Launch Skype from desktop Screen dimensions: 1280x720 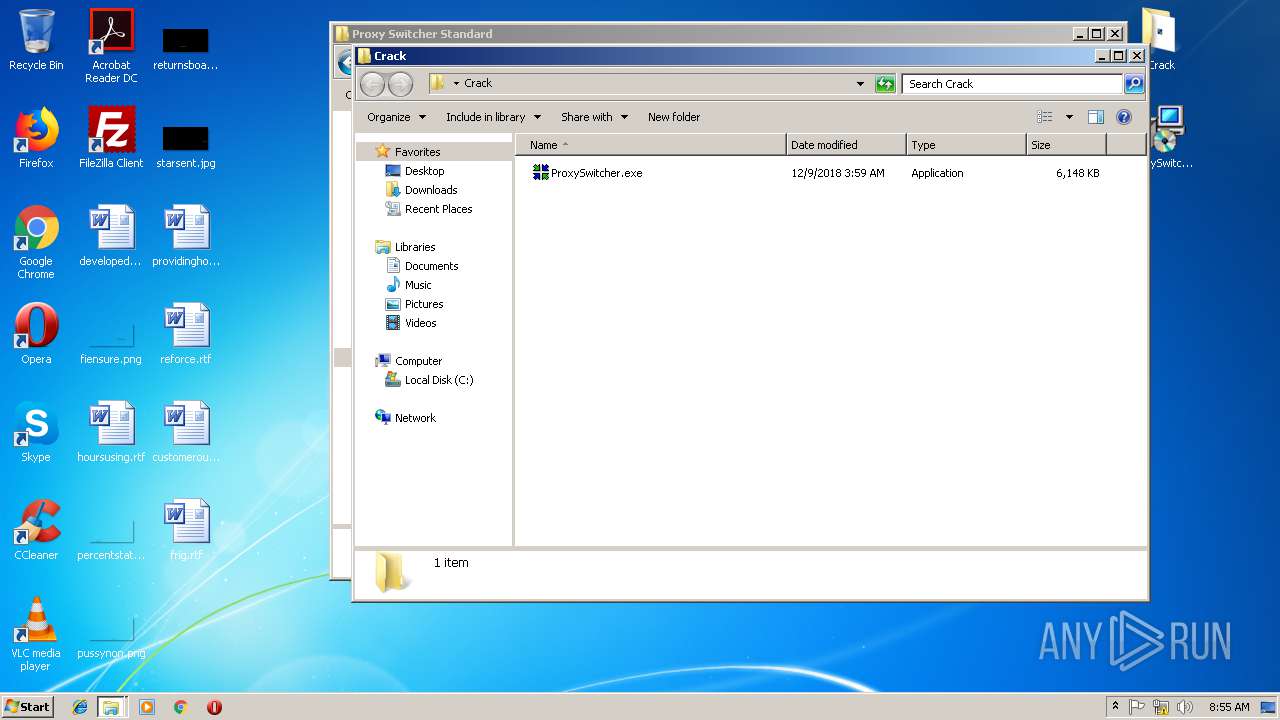click(36, 432)
